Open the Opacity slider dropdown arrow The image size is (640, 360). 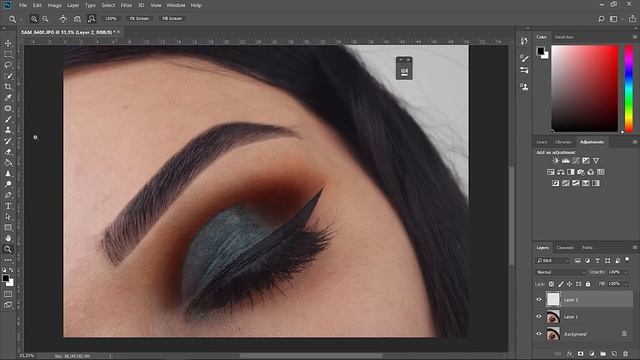point(626,272)
